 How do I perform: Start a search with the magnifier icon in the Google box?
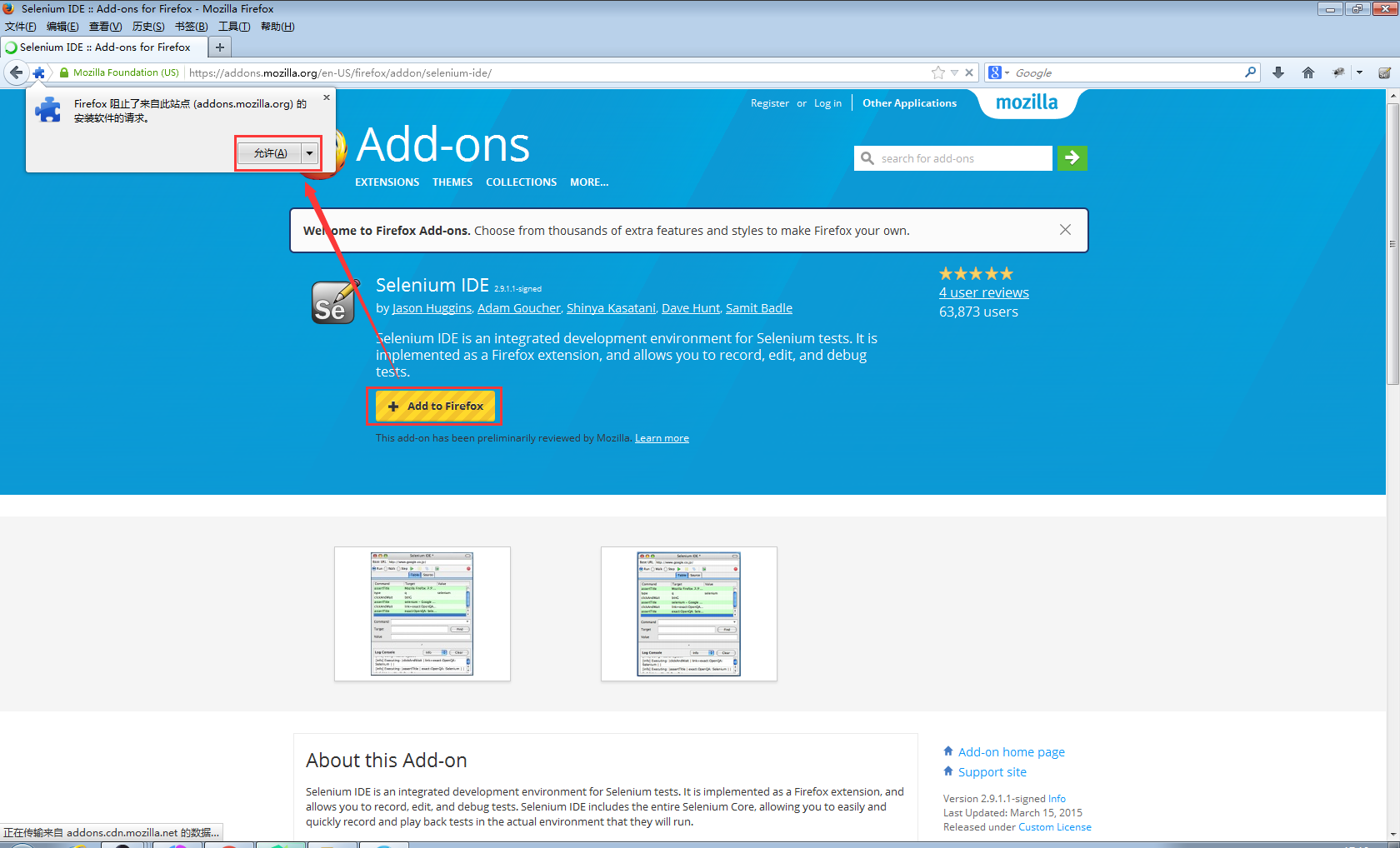[1250, 72]
